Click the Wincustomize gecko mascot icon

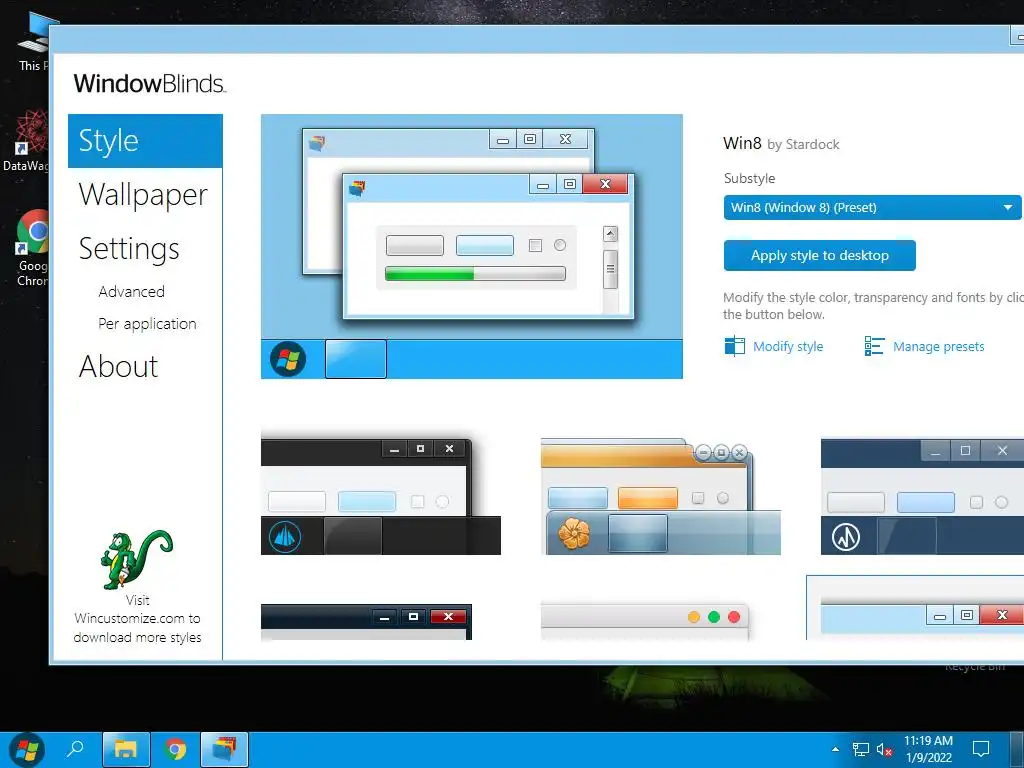(136, 559)
